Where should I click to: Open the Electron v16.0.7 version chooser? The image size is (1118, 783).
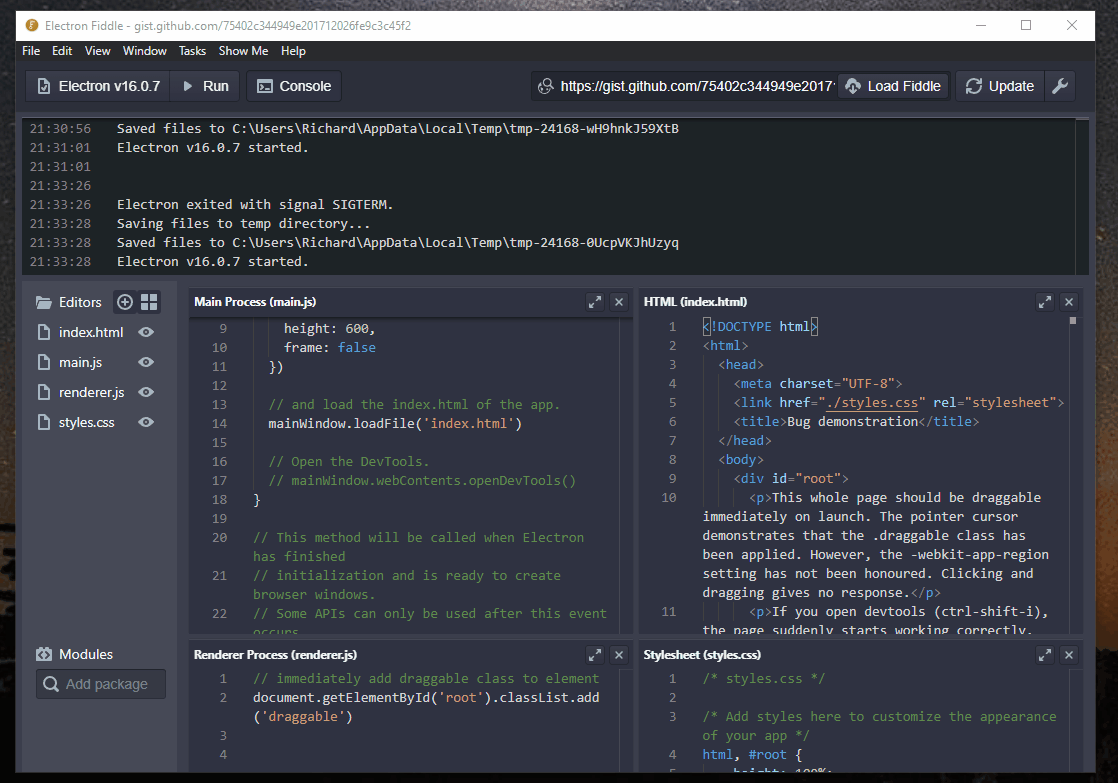click(98, 86)
